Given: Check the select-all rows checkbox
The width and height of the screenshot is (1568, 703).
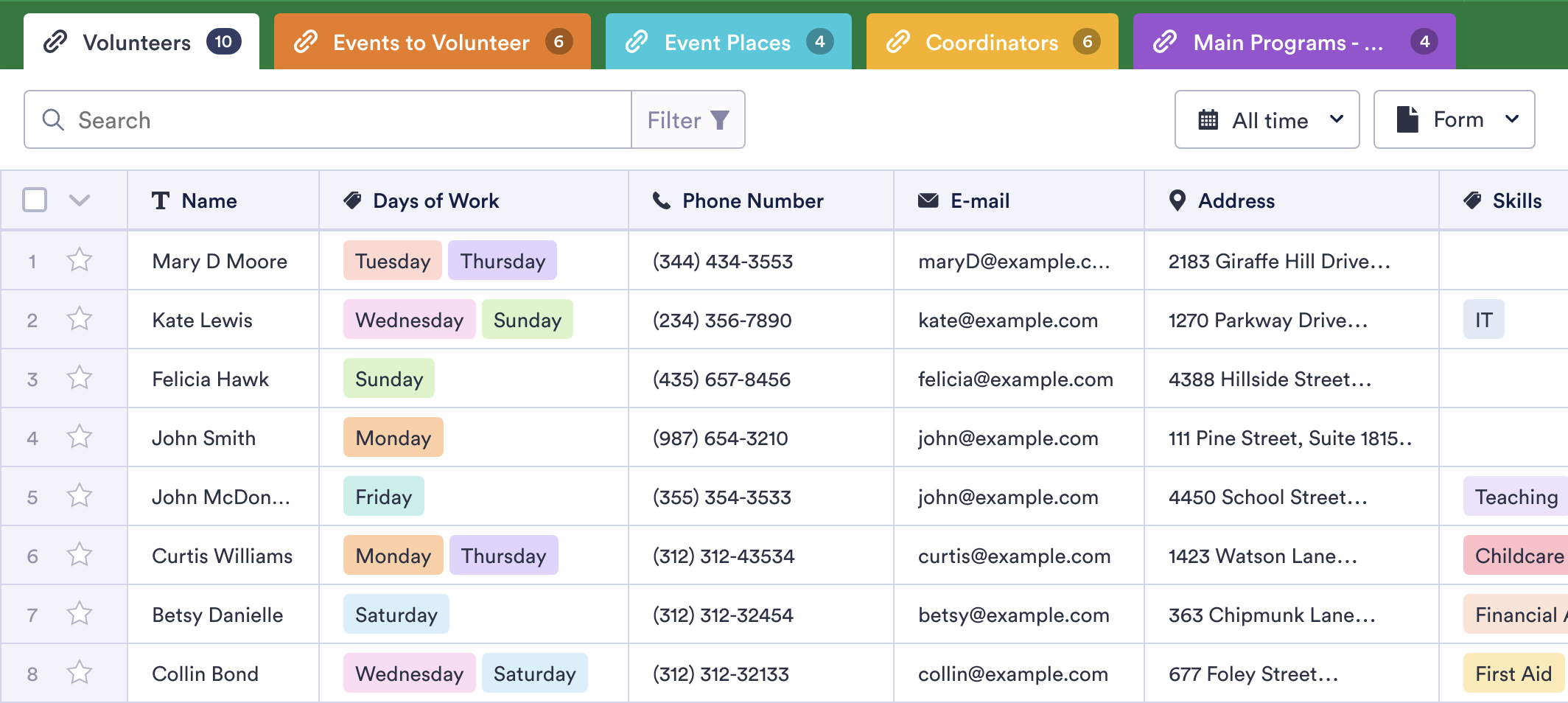Looking at the screenshot, I should click(x=35, y=200).
